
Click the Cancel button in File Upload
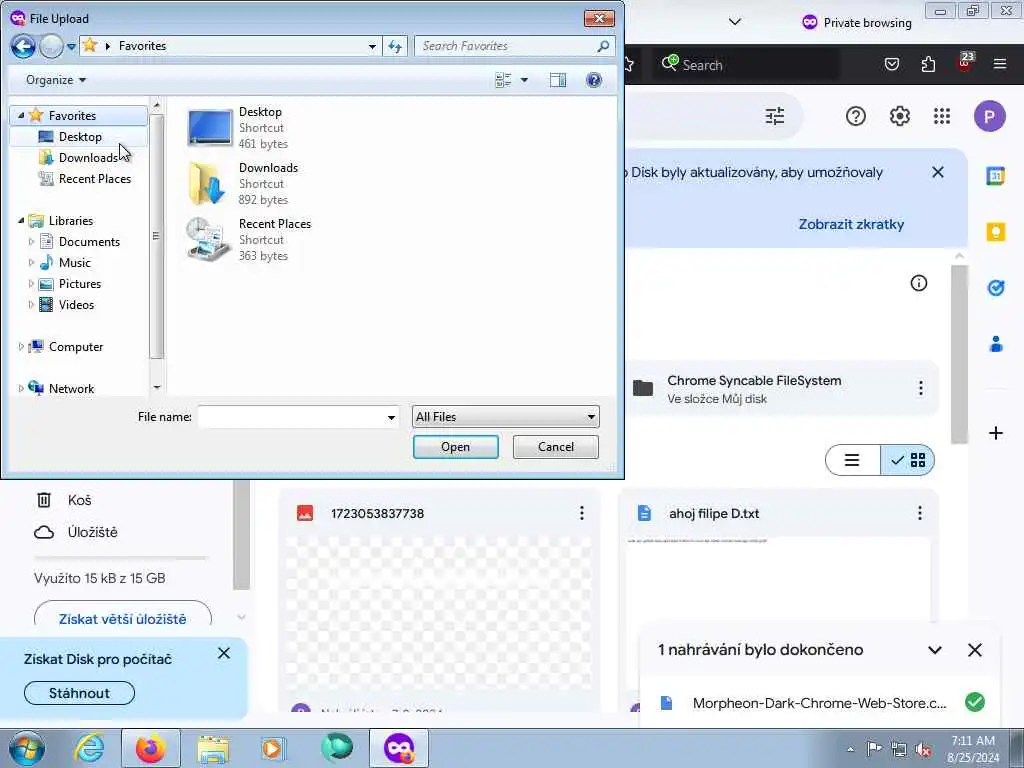coord(556,447)
